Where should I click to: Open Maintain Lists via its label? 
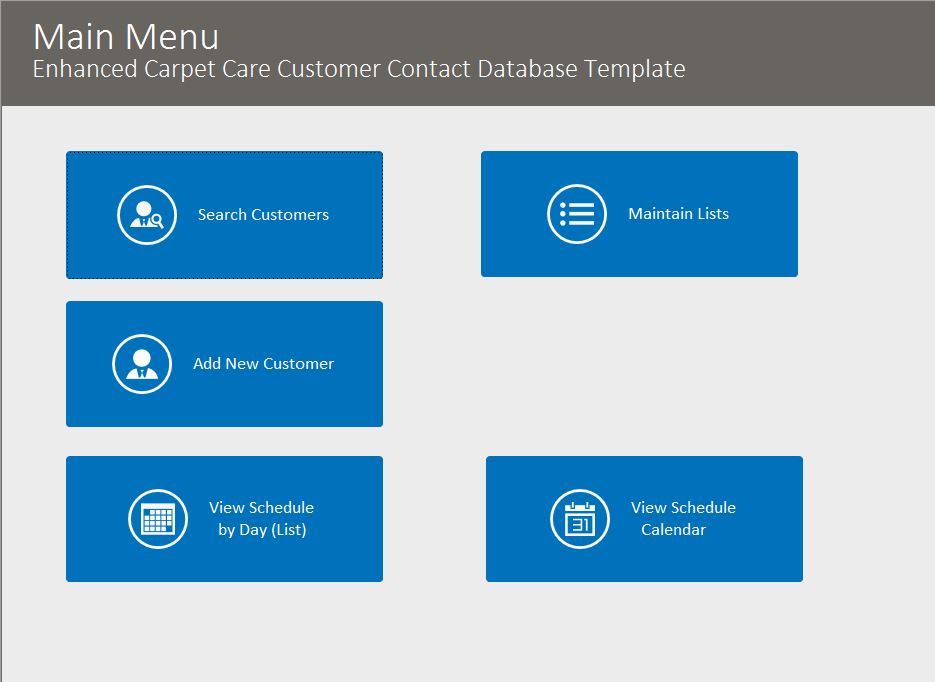pyautogui.click(x=679, y=213)
